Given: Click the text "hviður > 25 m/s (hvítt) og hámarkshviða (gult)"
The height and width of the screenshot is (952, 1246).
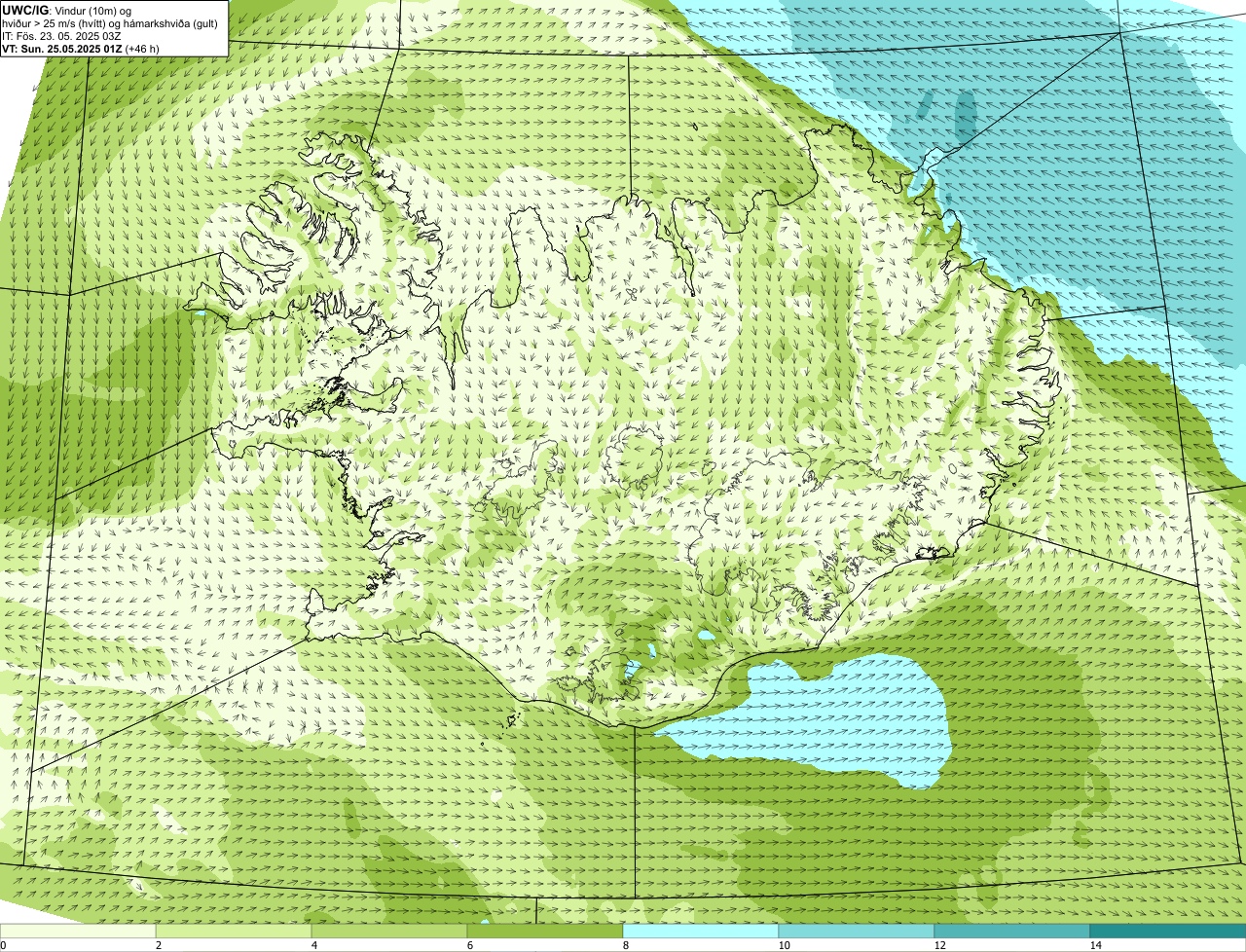Looking at the screenshot, I should tap(110, 23).
